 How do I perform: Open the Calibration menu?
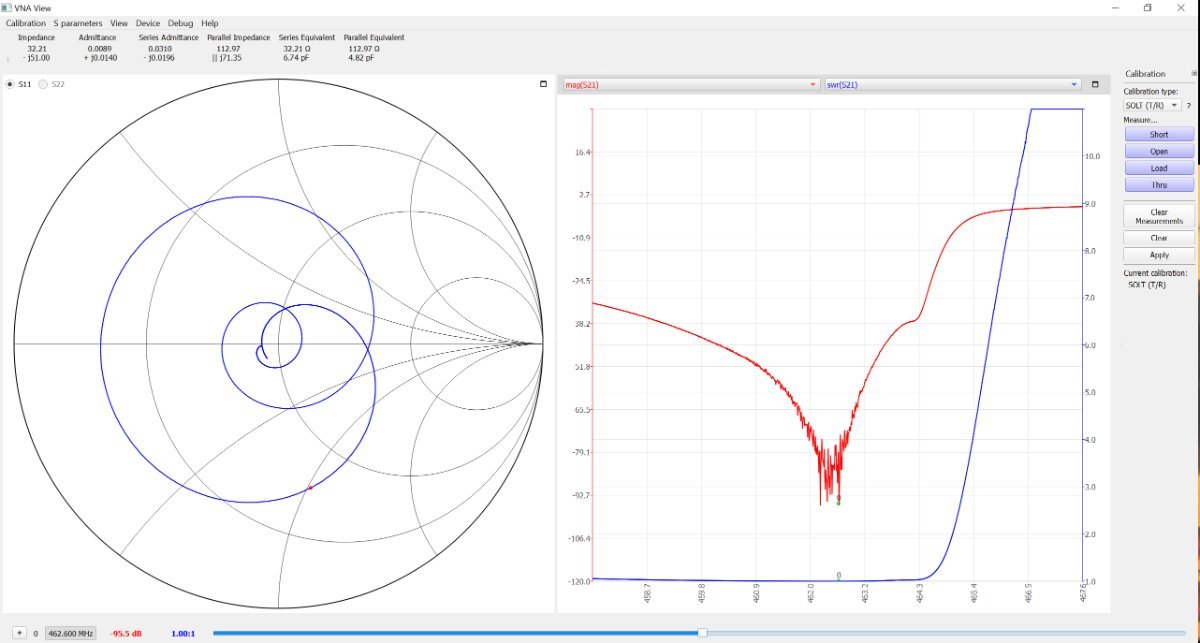26,23
